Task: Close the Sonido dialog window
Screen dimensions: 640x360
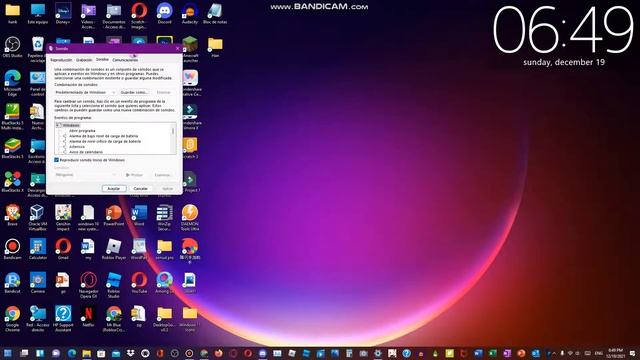Action: (177, 48)
